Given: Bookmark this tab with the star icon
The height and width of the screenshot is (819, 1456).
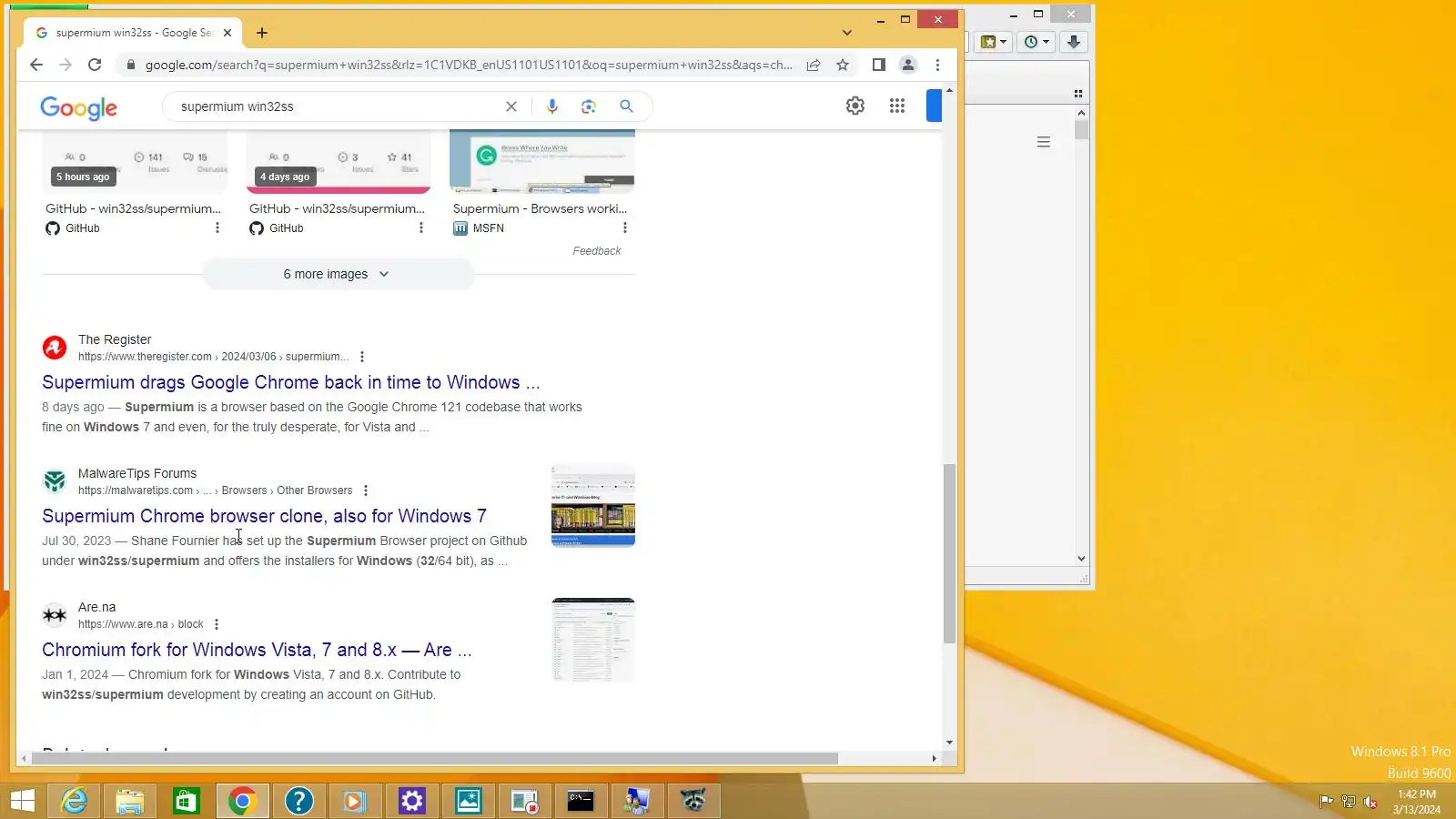Looking at the screenshot, I should [843, 65].
